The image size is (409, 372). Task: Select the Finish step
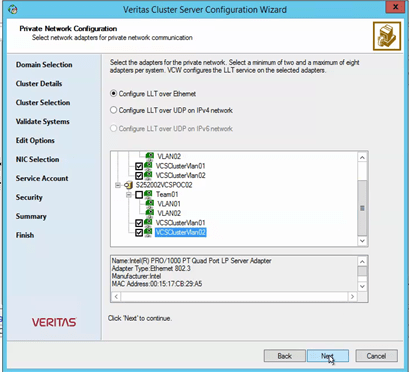(25, 235)
